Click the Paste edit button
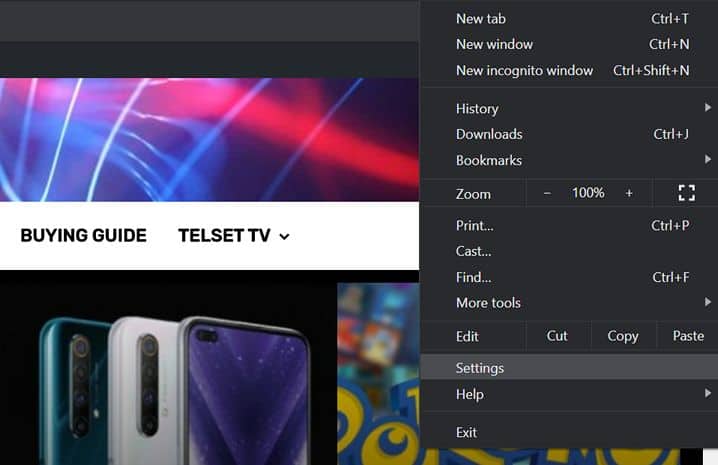 [x=688, y=336]
